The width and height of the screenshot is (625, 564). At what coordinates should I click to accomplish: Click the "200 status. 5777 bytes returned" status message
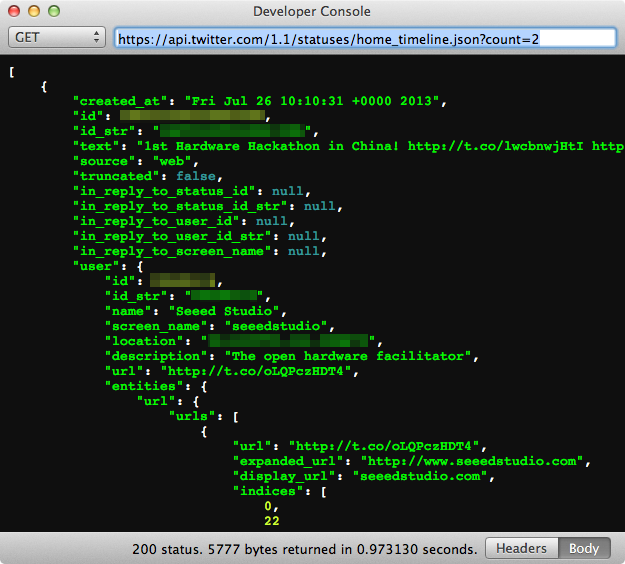pos(305,549)
